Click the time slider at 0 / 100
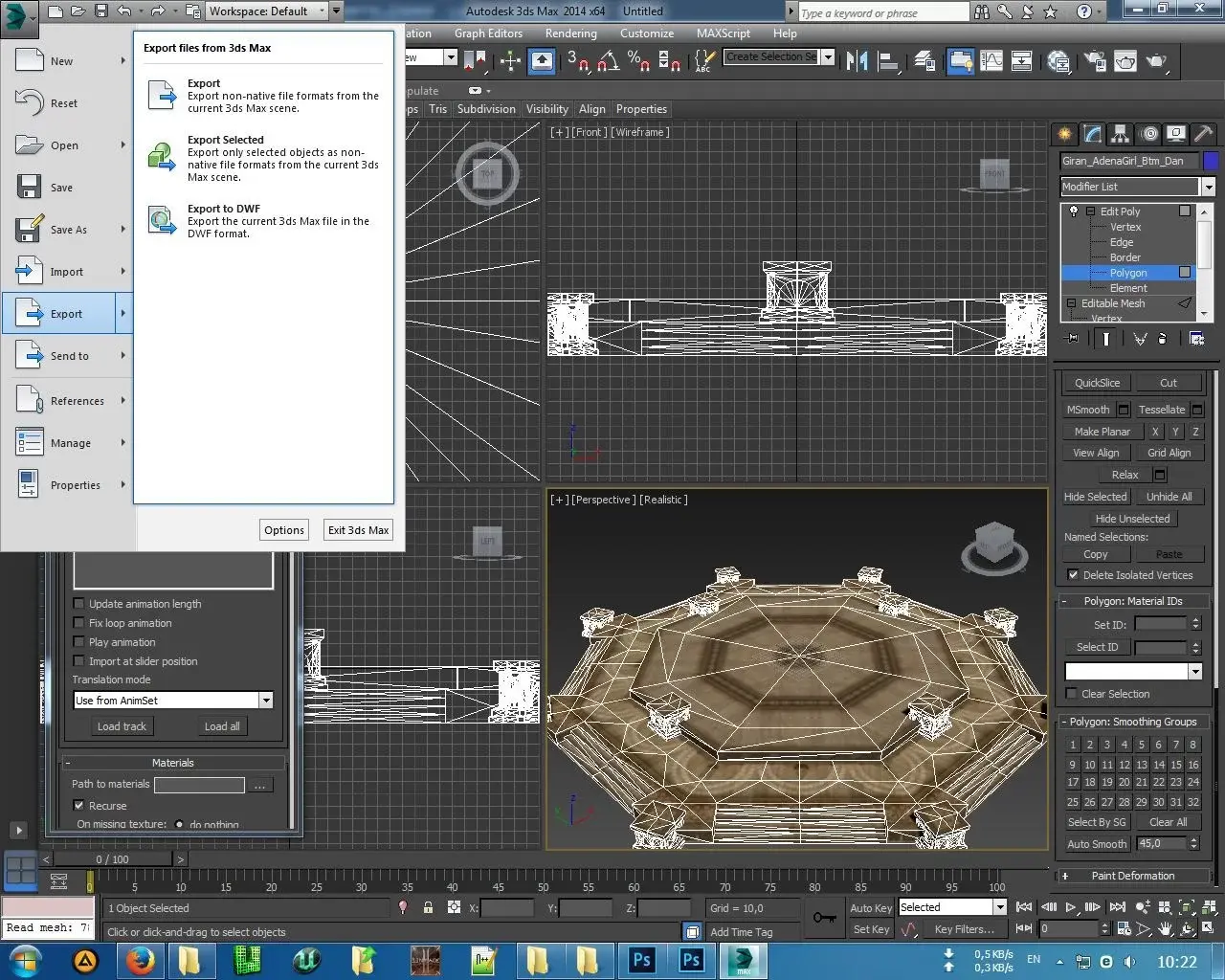 [x=112, y=859]
